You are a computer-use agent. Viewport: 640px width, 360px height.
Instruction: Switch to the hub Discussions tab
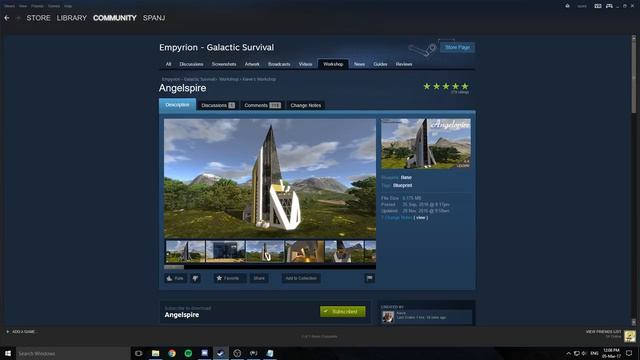(x=191, y=64)
